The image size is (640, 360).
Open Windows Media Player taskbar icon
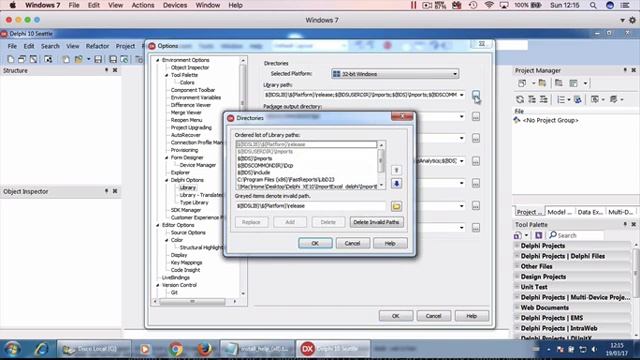coord(144,349)
